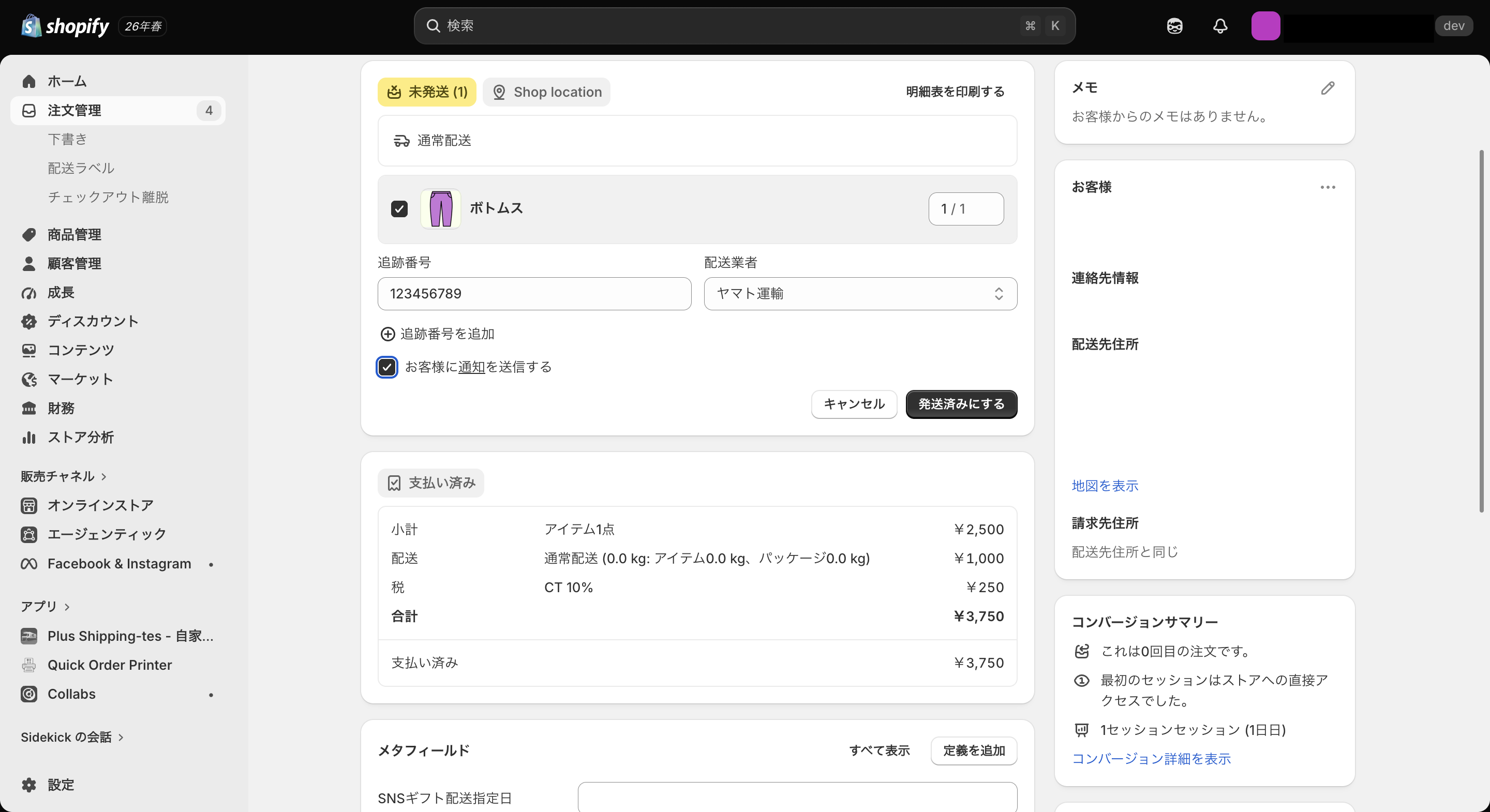
Task: Click the マーケット globe icon
Action: 28,380
